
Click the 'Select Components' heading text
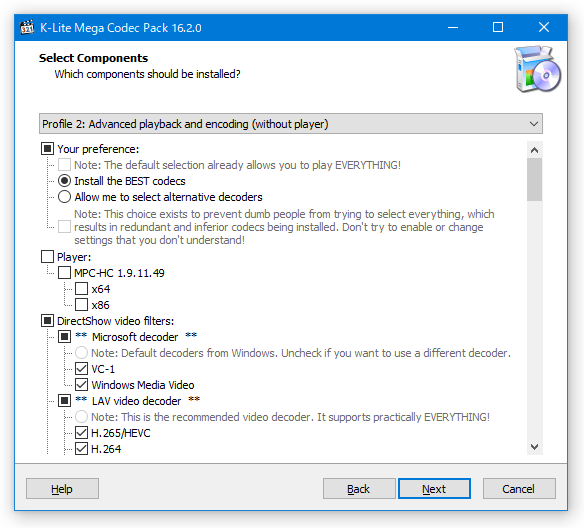93,58
